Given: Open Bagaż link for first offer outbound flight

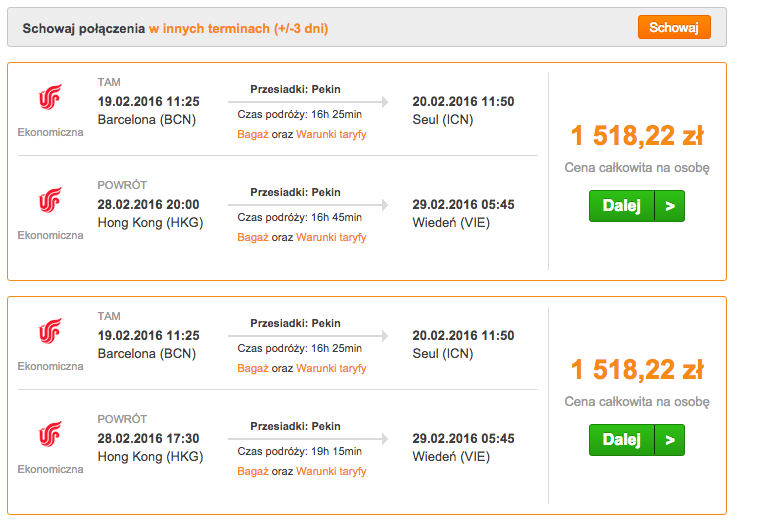Looking at the screenshot, I should pos(253,134).
